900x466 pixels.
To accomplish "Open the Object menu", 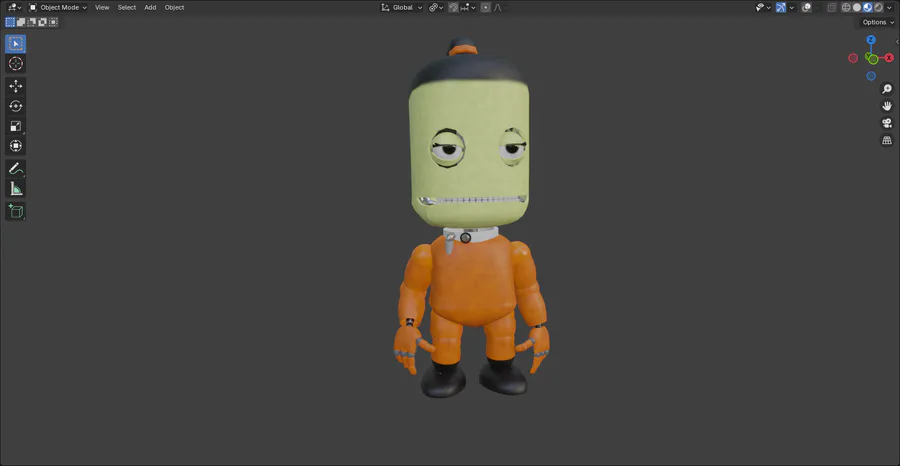I will [174, 7].
